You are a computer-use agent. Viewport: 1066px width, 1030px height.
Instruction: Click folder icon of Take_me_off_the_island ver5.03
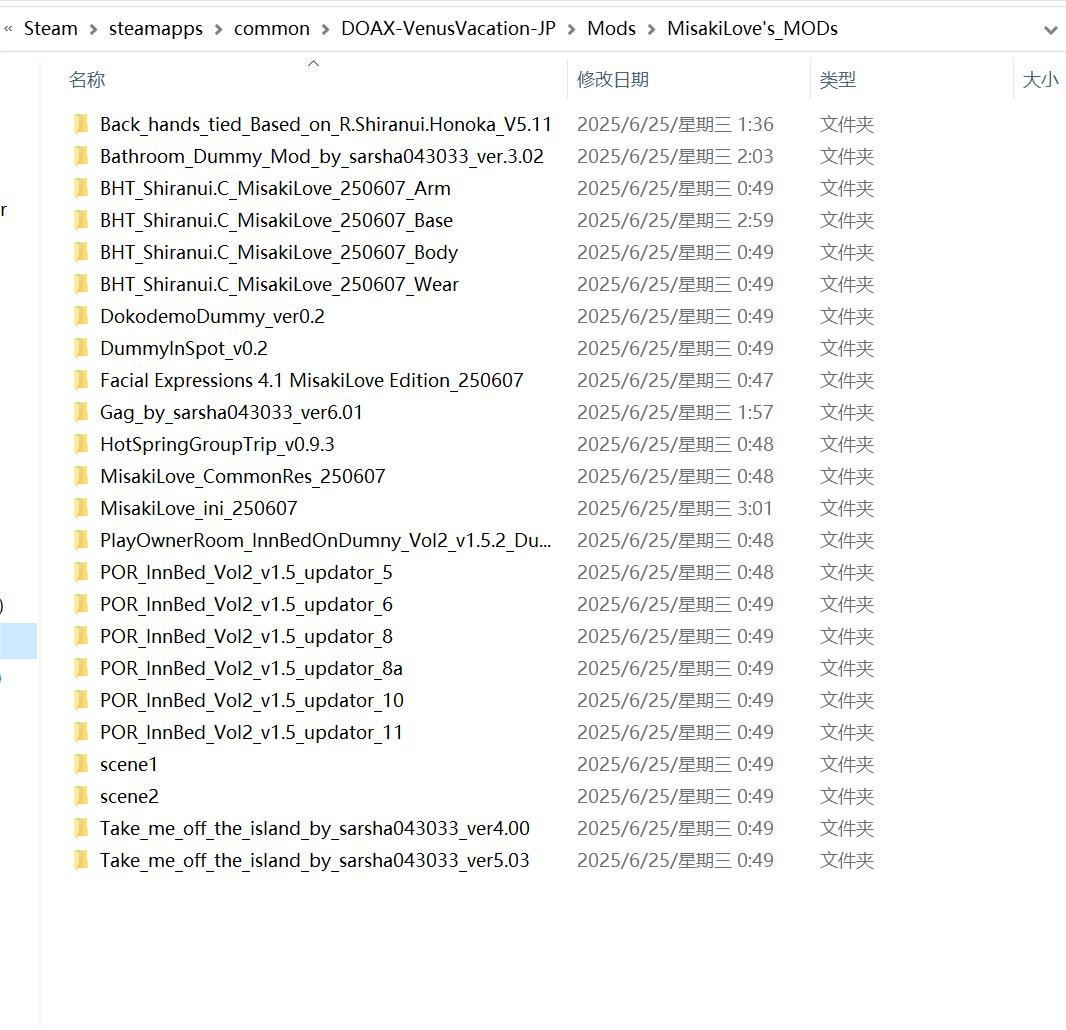click(x=81, y=859)
